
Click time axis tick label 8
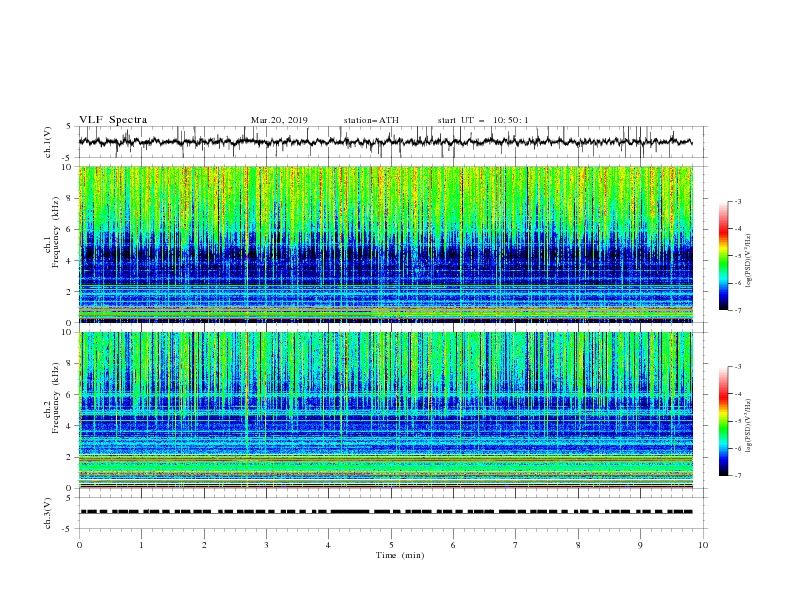pos(578,545)
